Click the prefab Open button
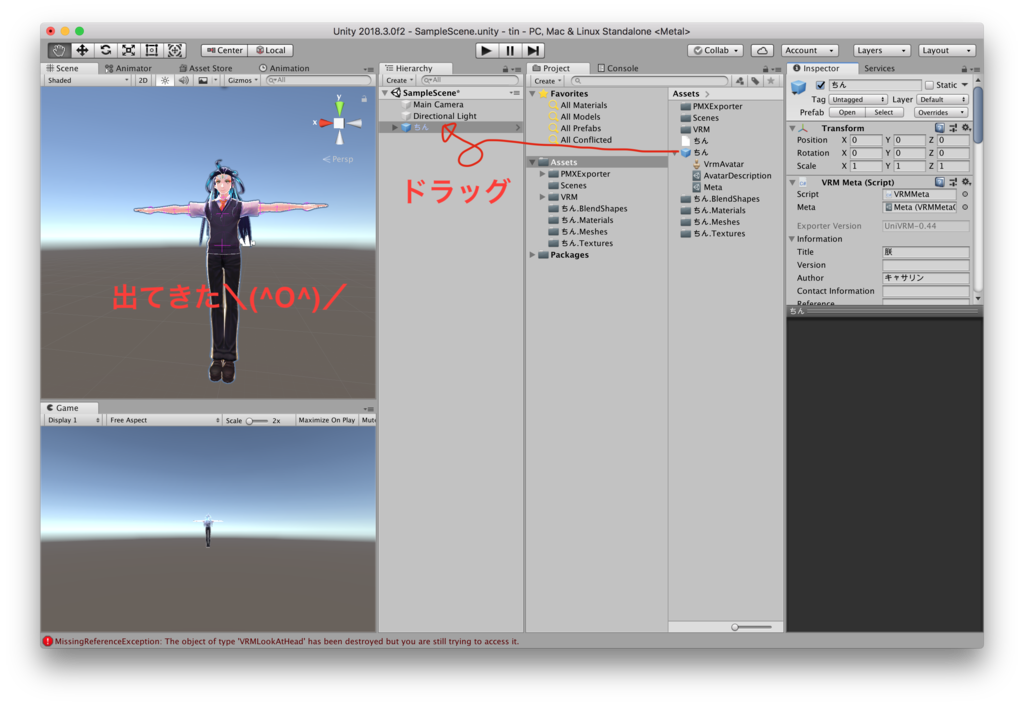The height and width of the screenshot is (706, 1024). pos(847,112)
